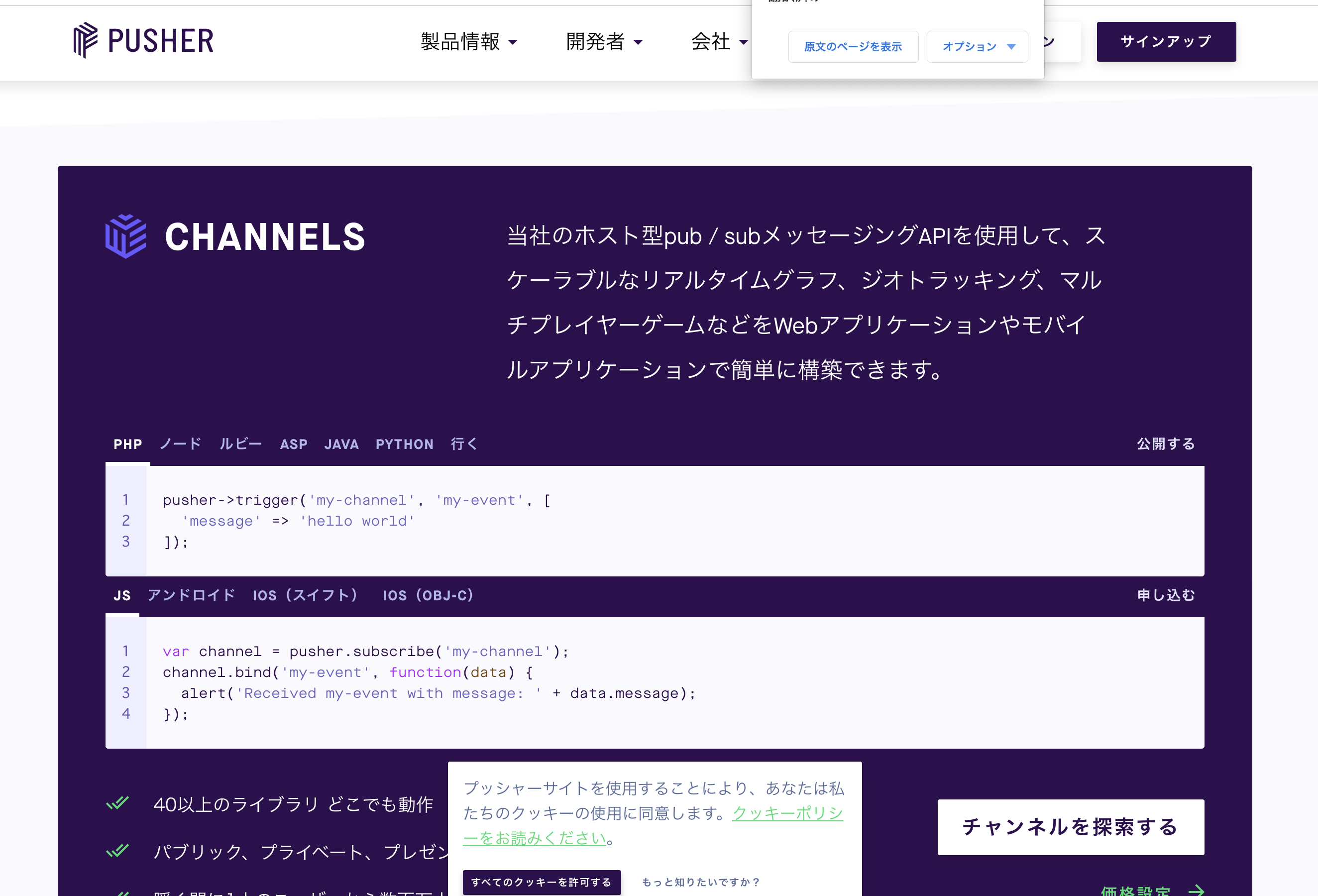The height and width of the screenshot is (896, 1318).
Task: Switch to the JAVA code tab
Action: click(x=341, y=444)
